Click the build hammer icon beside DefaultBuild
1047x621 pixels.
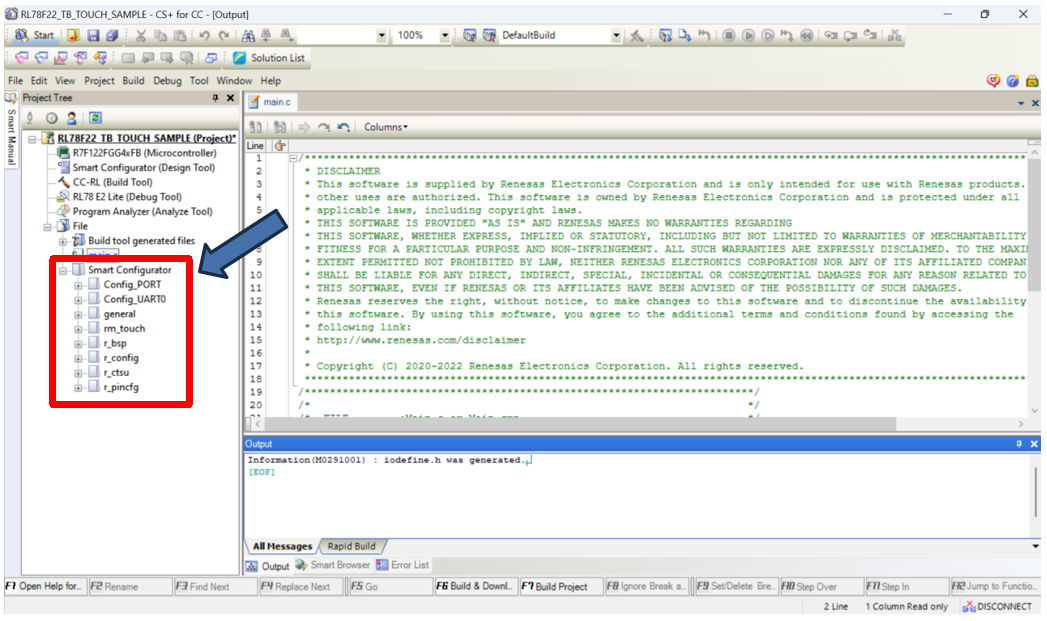pos(636,35)
